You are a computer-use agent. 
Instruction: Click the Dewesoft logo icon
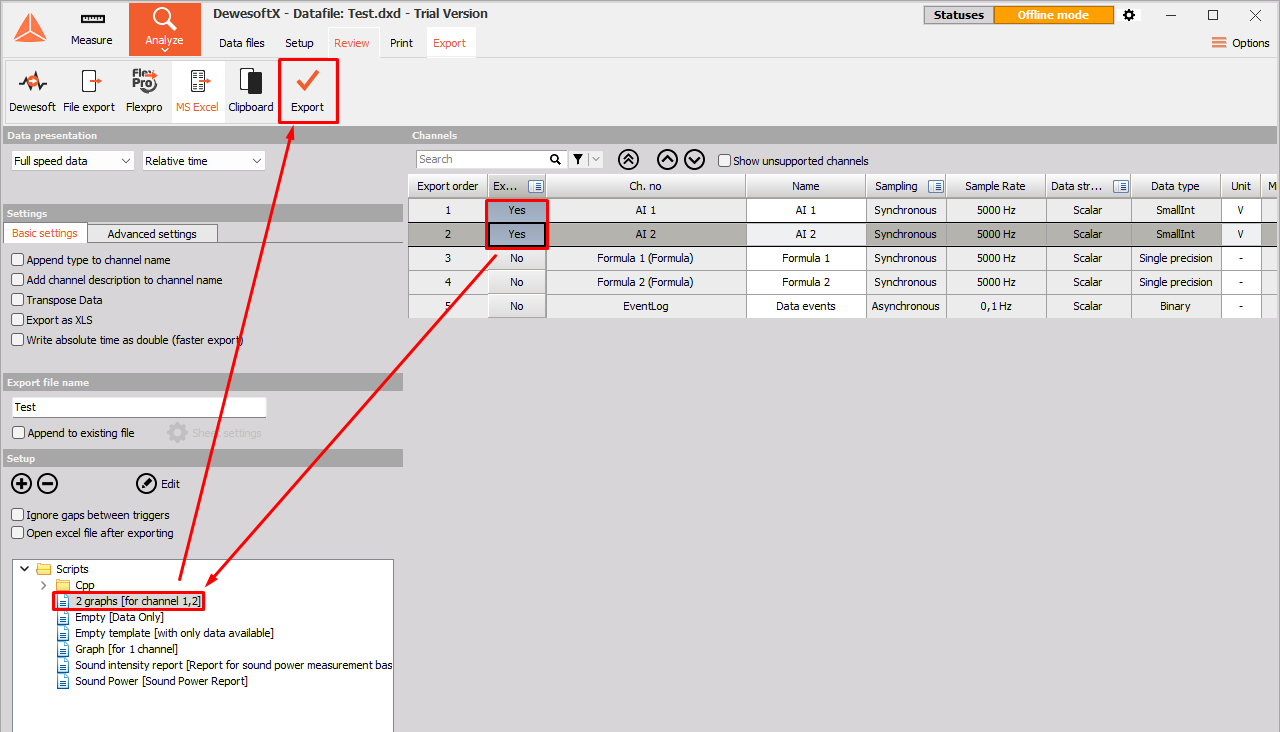pyautogui.click(x=30, y=28)
